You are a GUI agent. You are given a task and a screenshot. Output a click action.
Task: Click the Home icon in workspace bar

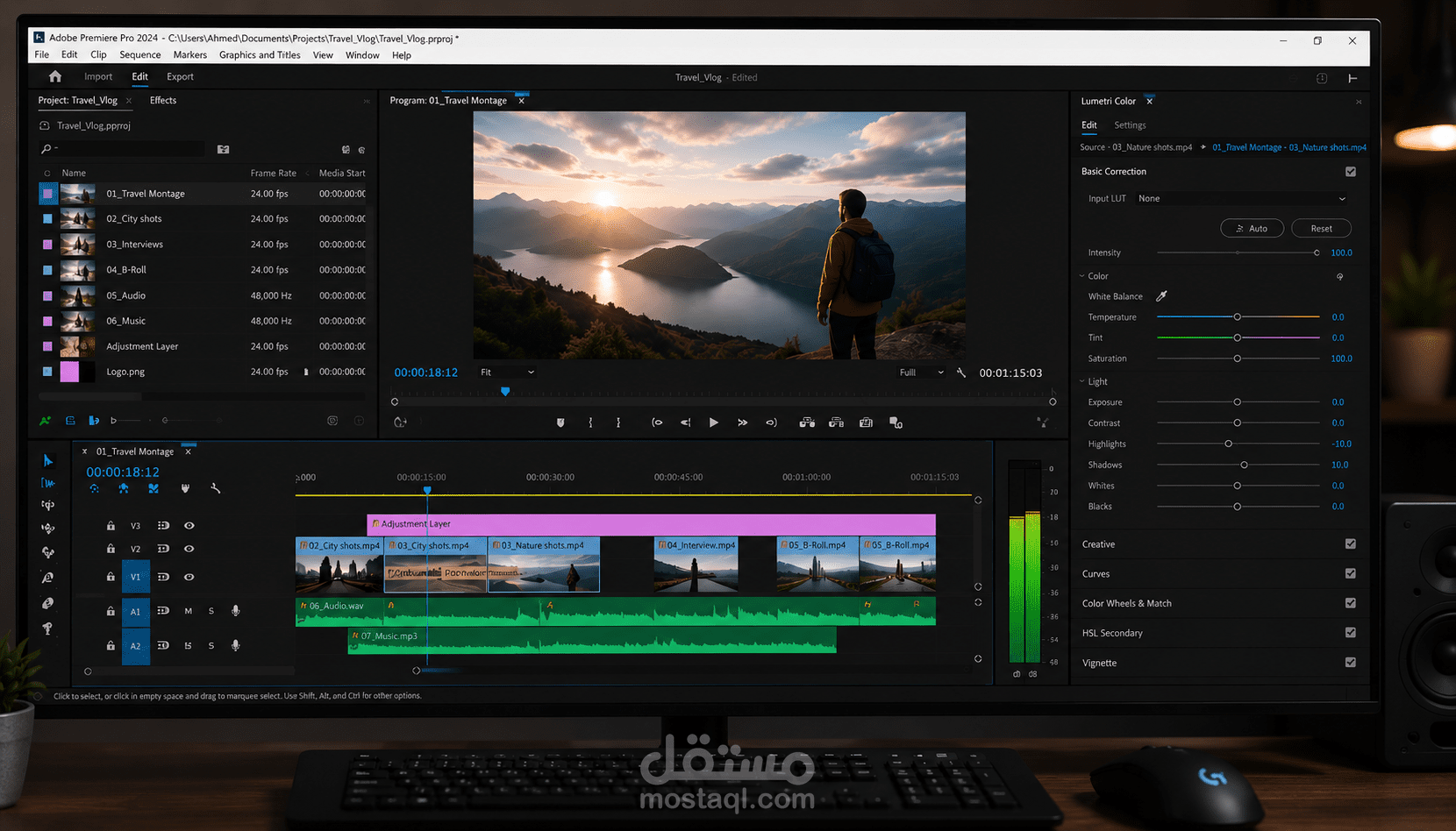pyautogui.click(x=55, y=77)
